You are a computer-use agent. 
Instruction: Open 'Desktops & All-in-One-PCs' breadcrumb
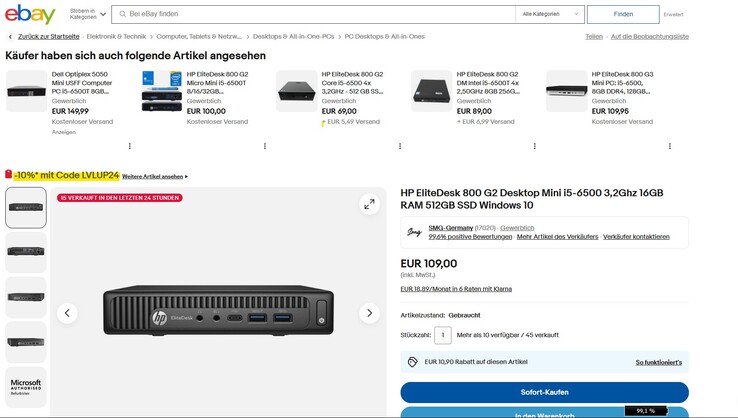point(293,36)
